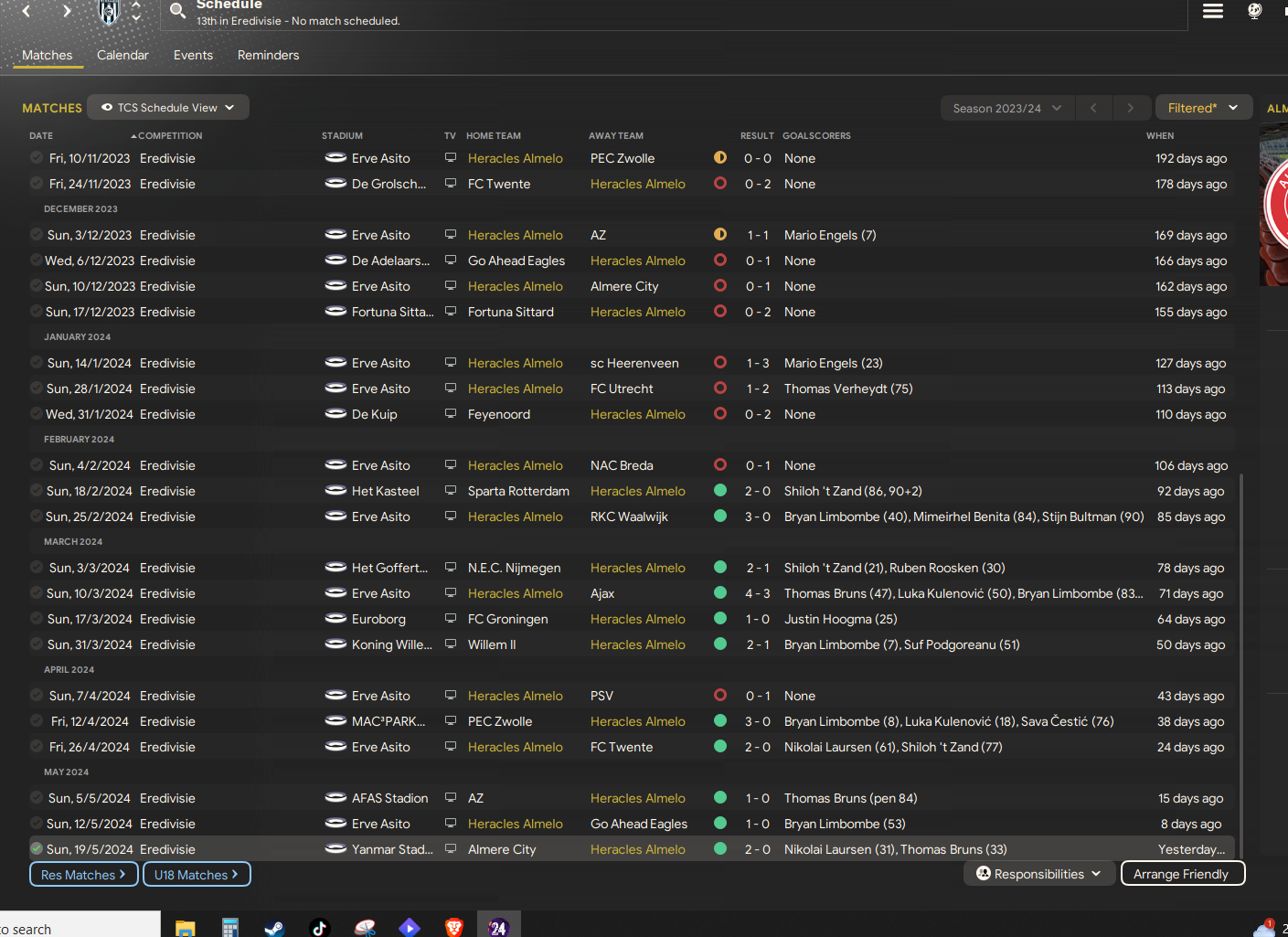The image size is (1288, 937).
Task: Toggle checkmark for Sun 4/2/2024 match
Action: (x=37, y=464)
